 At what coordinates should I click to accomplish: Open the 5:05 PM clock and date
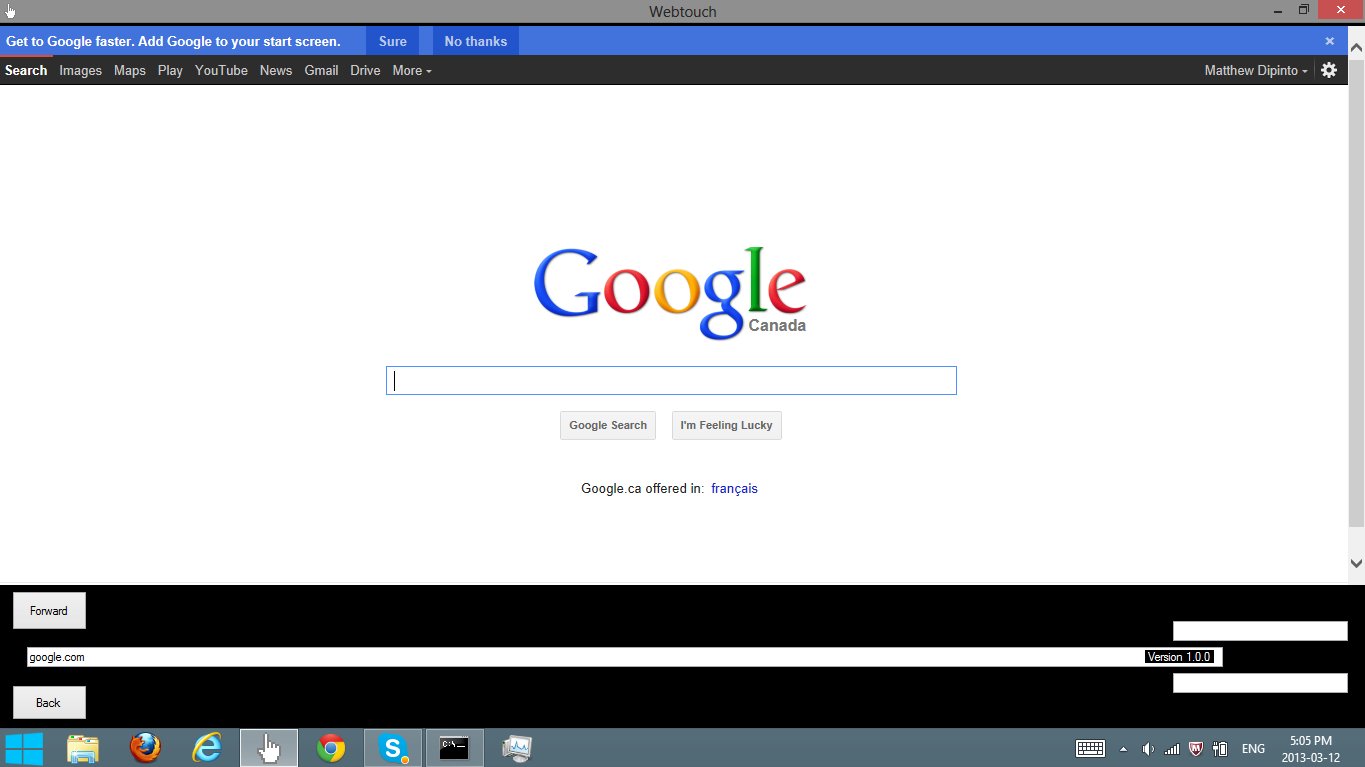(1311, 749)
